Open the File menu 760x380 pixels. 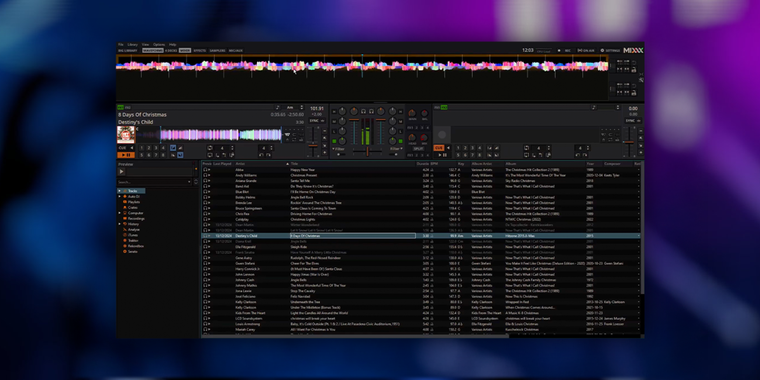[x=121, y=45]
